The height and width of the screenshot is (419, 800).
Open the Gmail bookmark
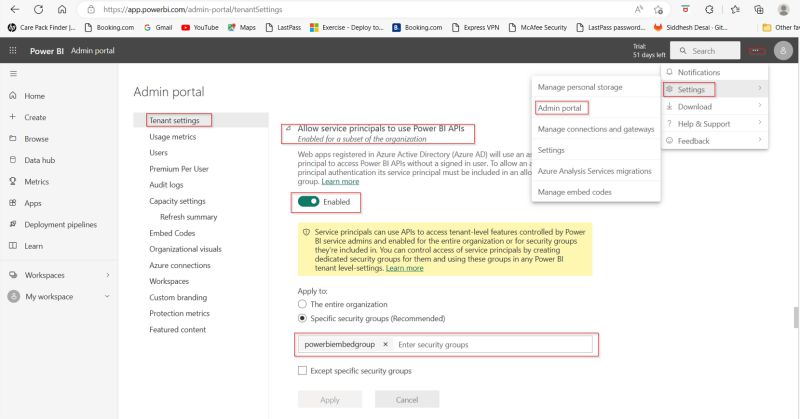click(158, 28)
